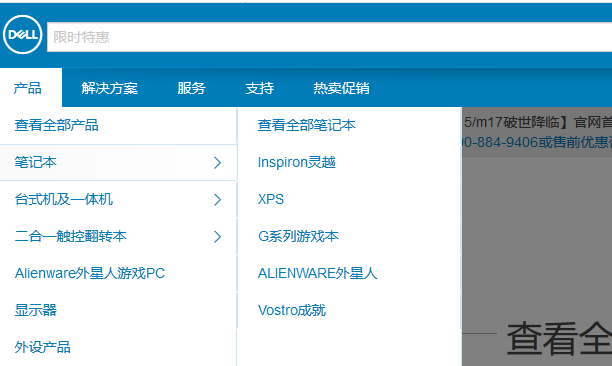Image resolution: width=612 pixels, height=366 pixels.
Task: Open the 服务 menu
Action: click(191, 88)
